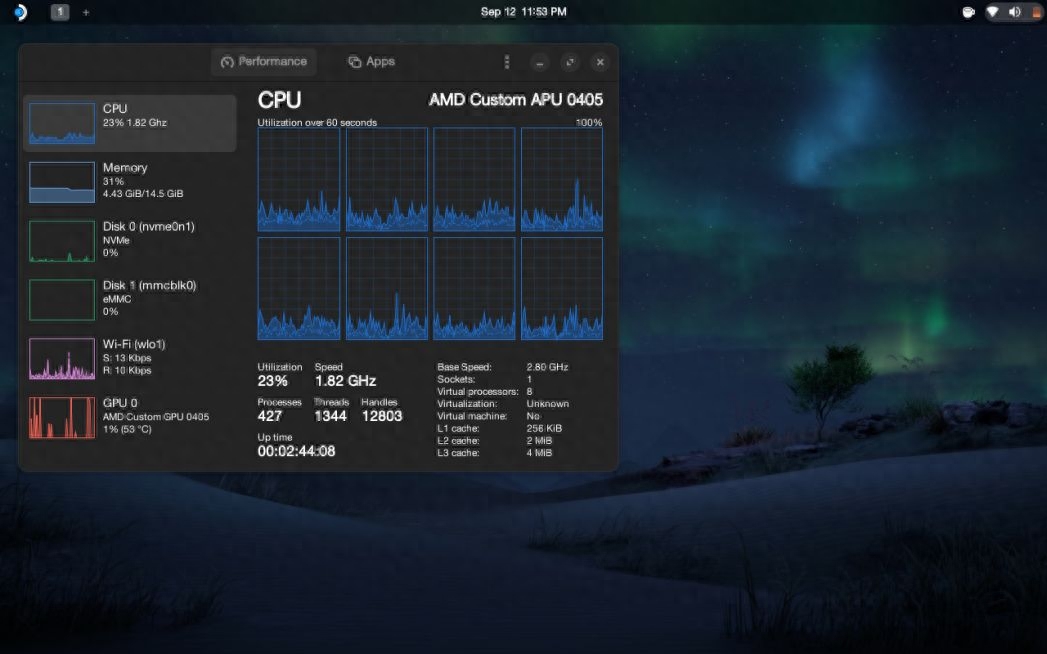Open the three-dot main menu
The image size is (1047, 654).
tap(507, 62)
